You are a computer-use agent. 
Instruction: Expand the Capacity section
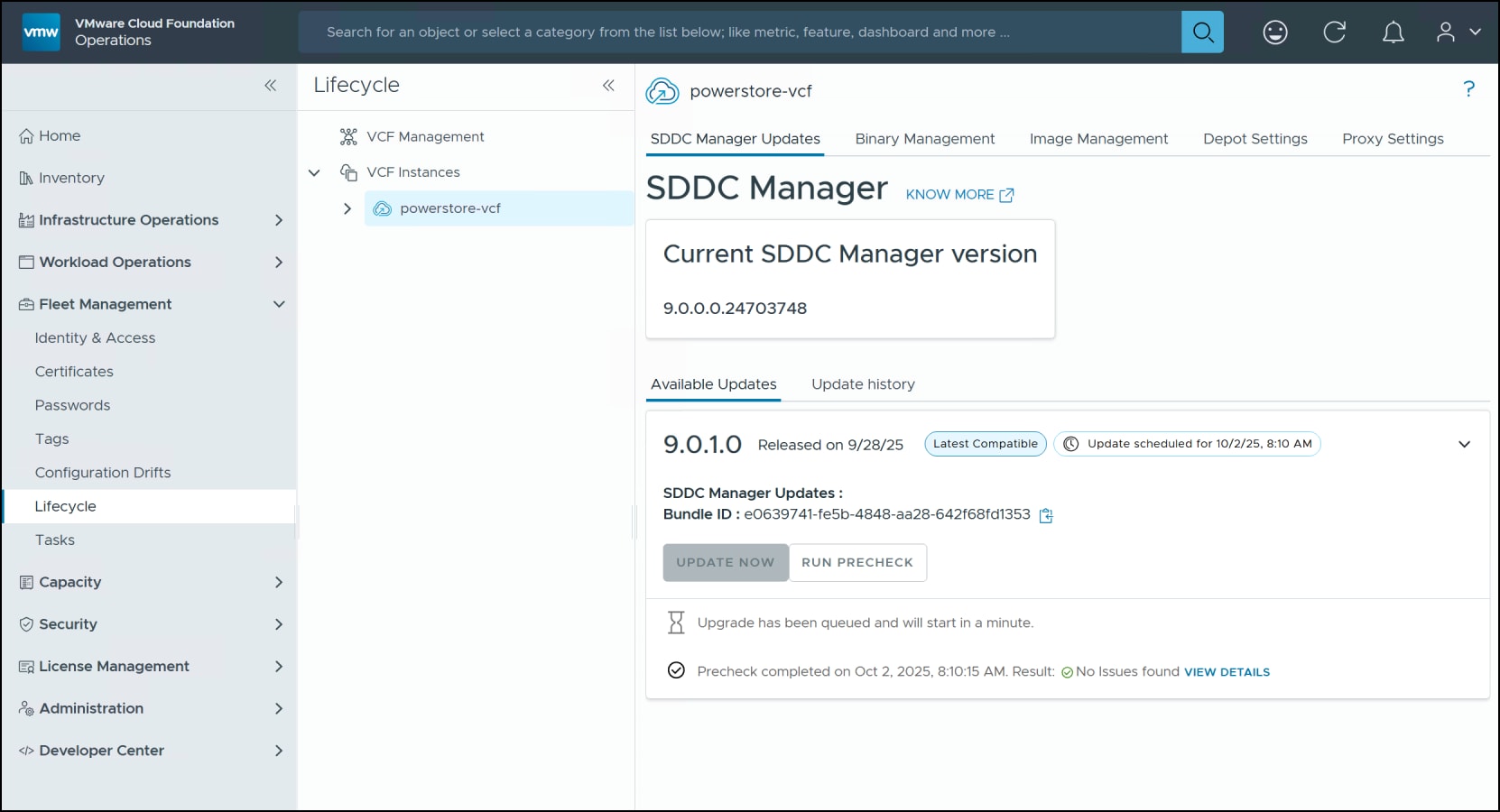point(279,583)
